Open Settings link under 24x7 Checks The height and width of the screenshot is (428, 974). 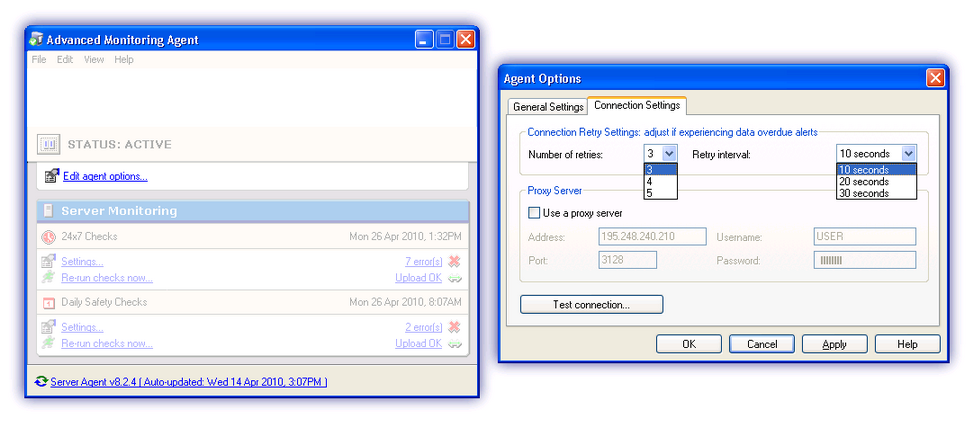tap(82, 262)
